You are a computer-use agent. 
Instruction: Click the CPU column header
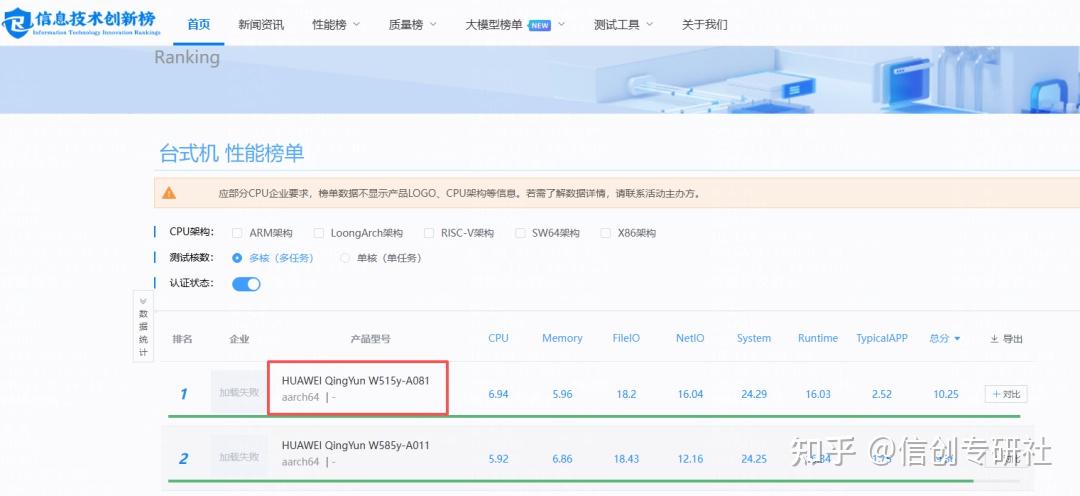pos(499,338)
